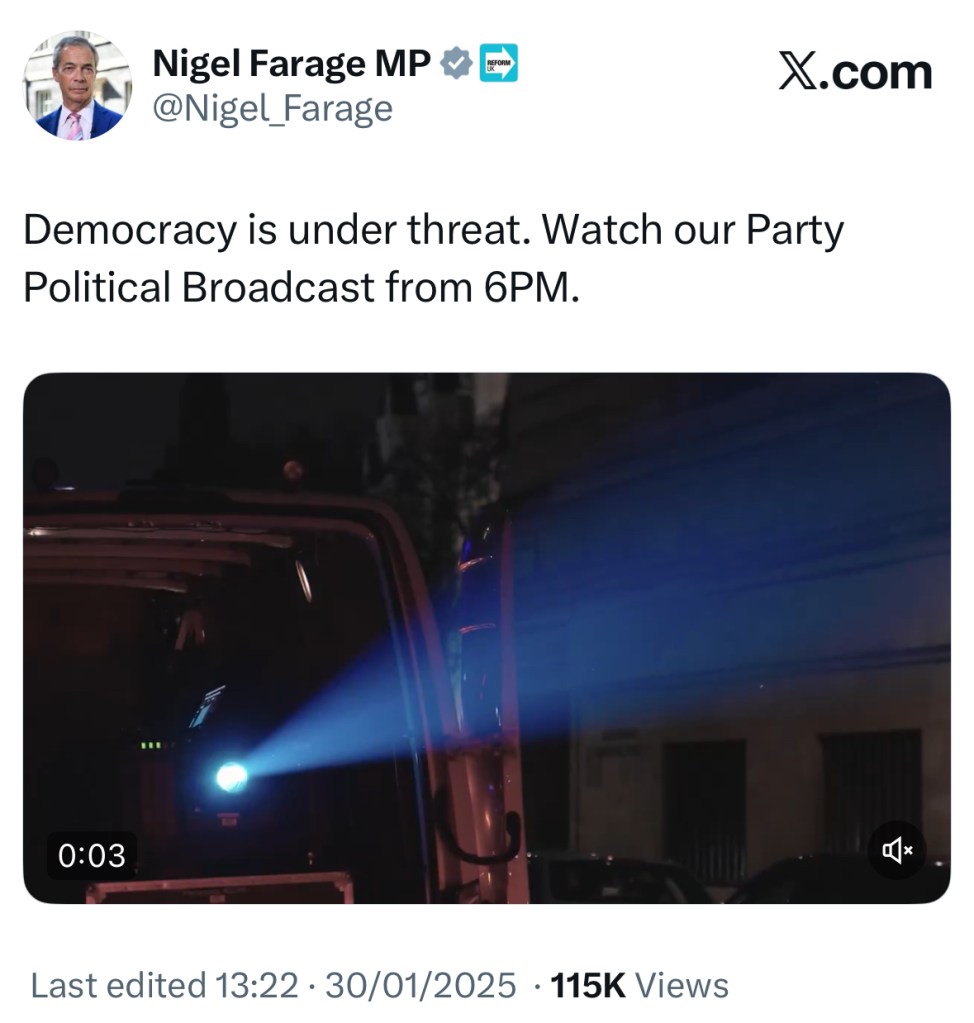Unmute the video with the speaker icon
The width and height of the screenshot is (974, 1023).
897,850
